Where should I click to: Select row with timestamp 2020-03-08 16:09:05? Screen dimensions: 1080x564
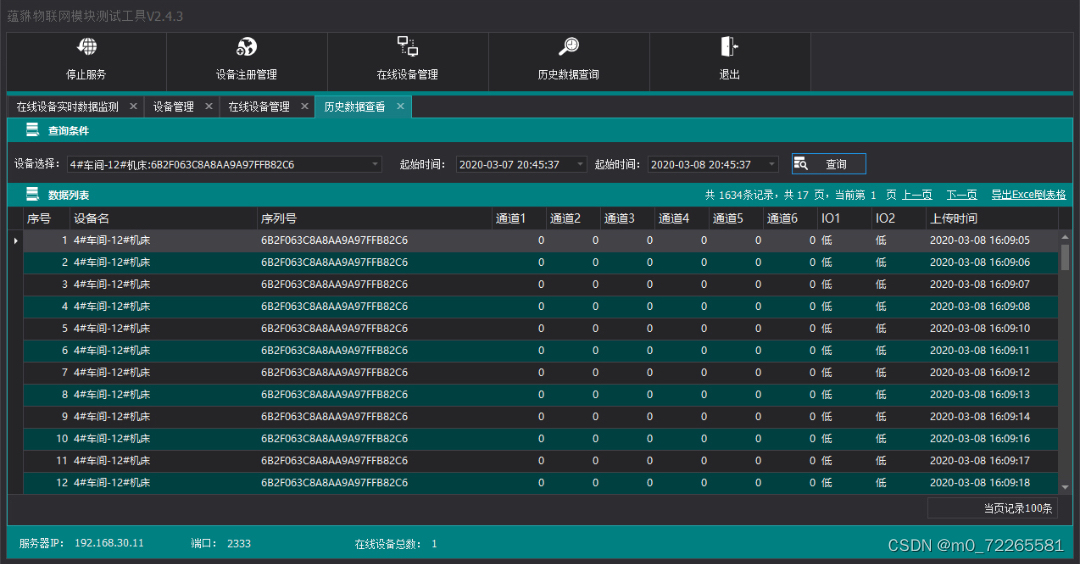541,240
